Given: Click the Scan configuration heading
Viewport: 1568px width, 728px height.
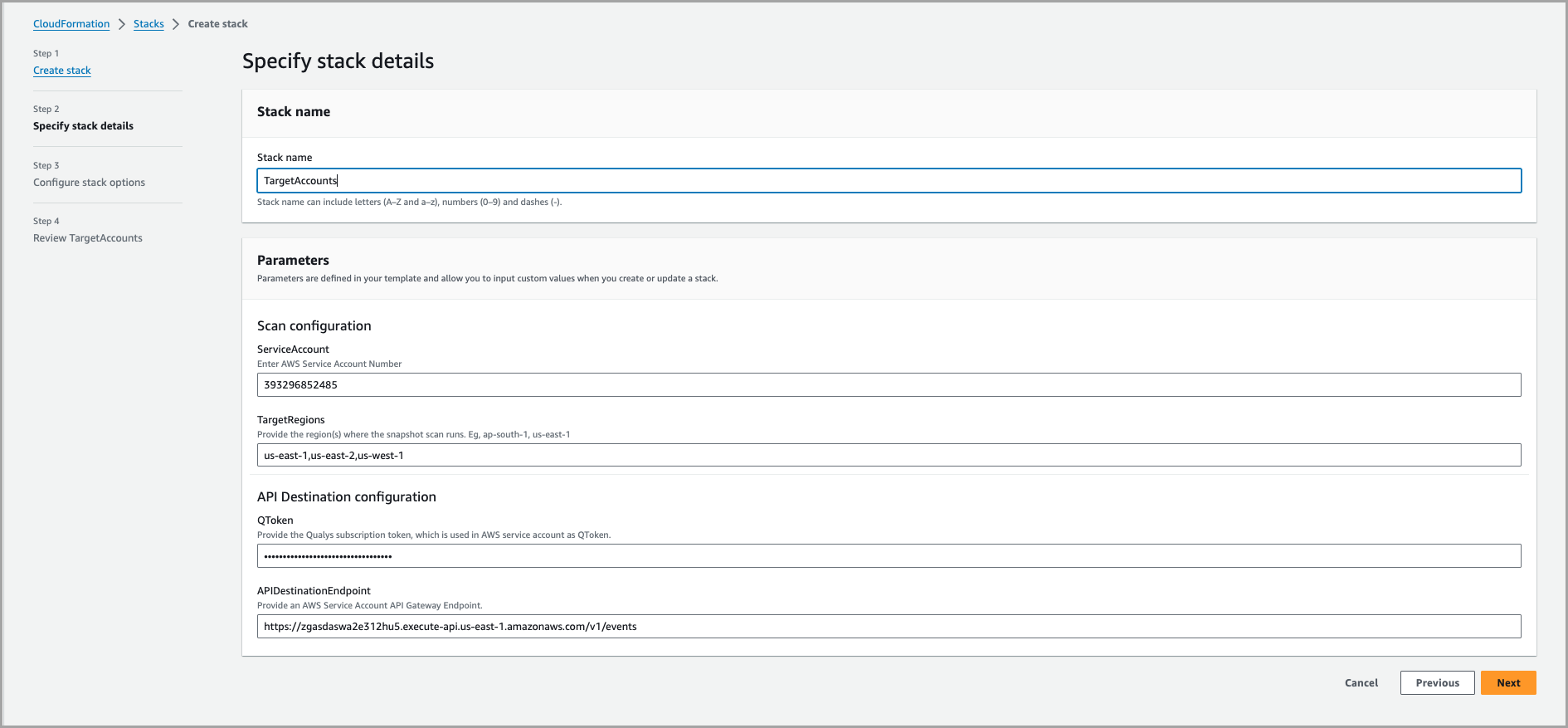Looking at the screenshot, I should [x=314, y=326].
